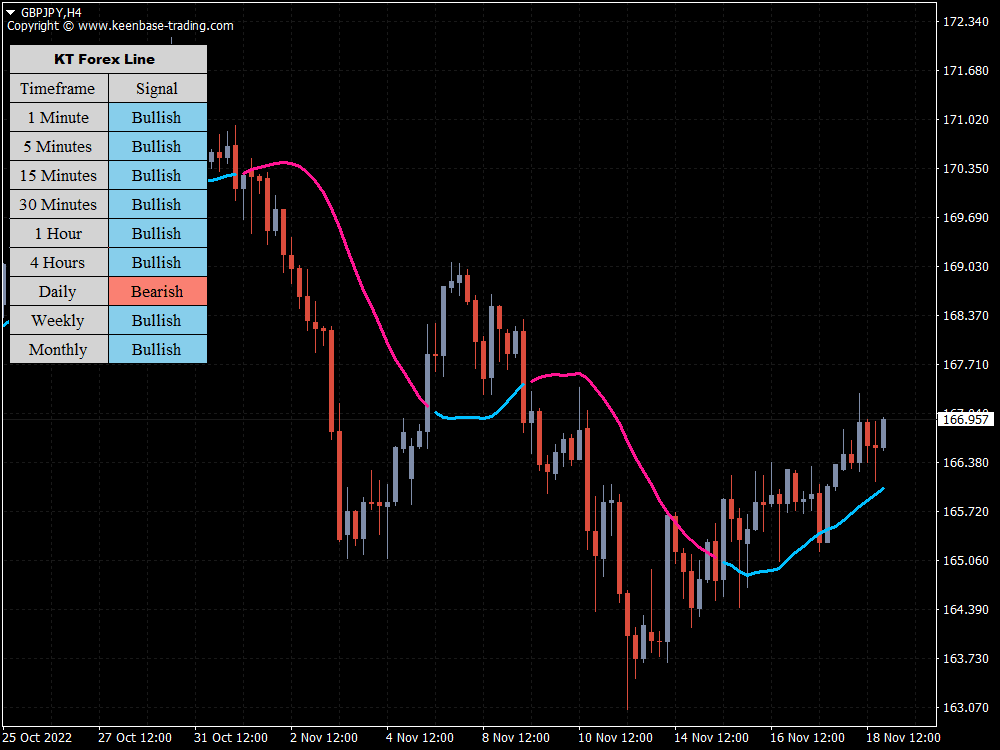Click the Bullish signal for 30 Minutes
The height and width of the screenshot is (750, 1000).
[x=158, y=204]
